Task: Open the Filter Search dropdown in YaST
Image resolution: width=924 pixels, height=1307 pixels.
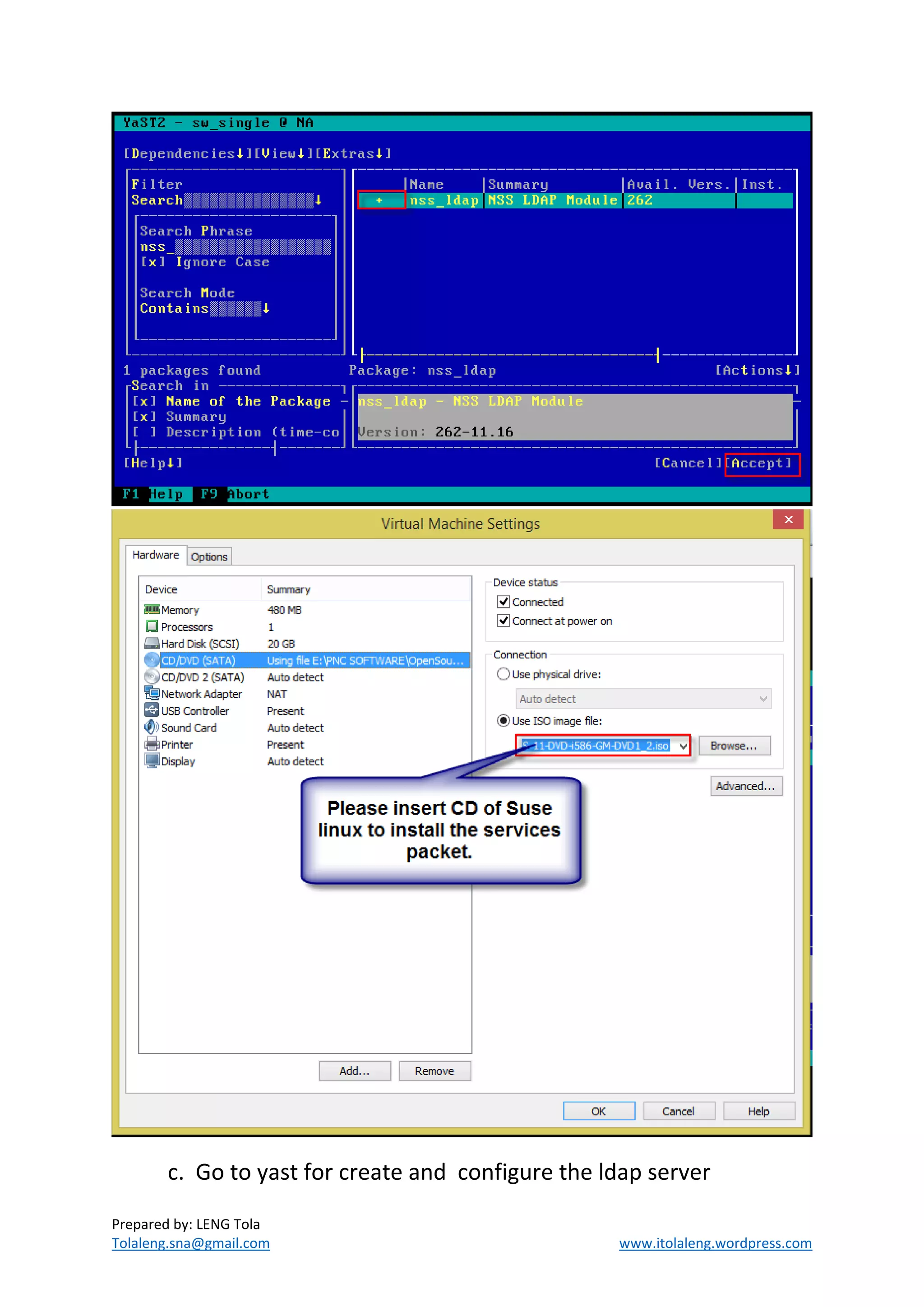Action: [226, 200]
